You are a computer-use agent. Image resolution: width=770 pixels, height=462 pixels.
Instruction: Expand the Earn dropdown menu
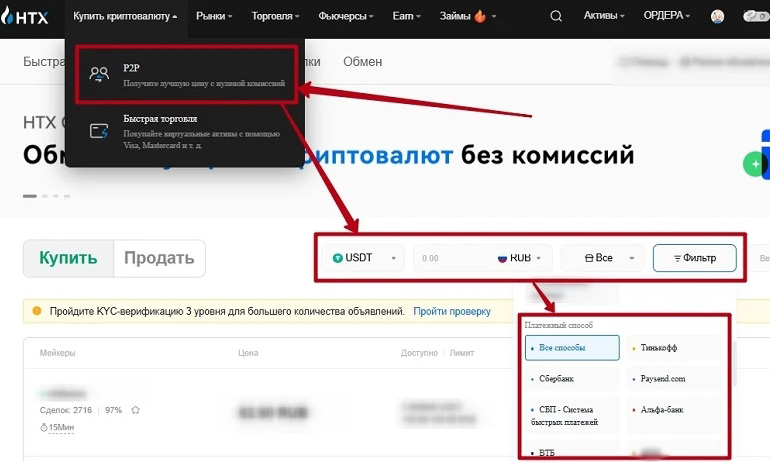407,16
